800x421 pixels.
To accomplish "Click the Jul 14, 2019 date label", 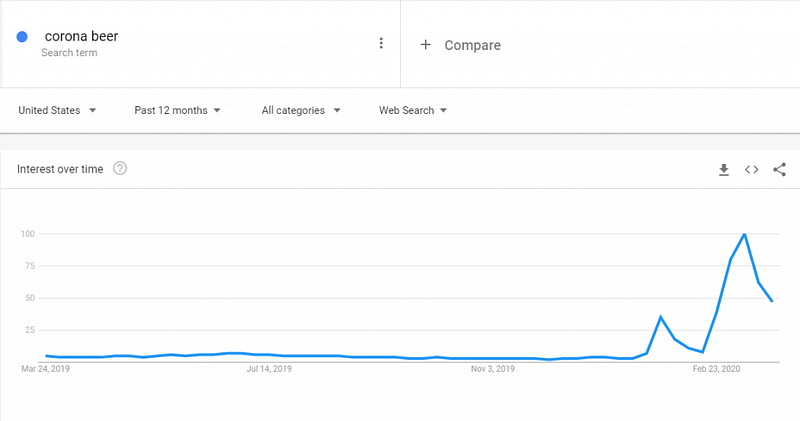I will coord(268,369).
